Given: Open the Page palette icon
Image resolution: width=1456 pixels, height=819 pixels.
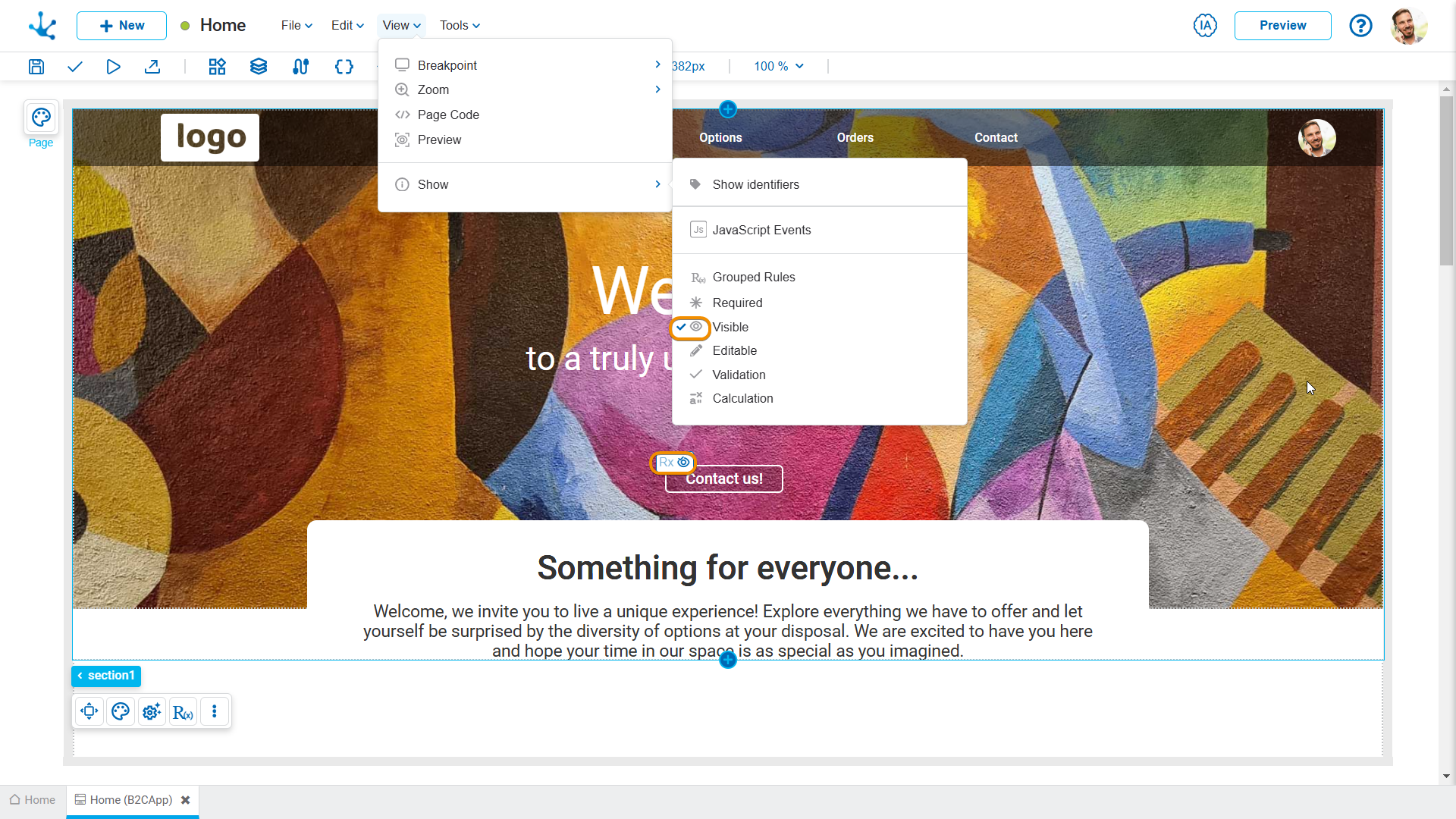Looking at the screenshot, I should point(41,118).
